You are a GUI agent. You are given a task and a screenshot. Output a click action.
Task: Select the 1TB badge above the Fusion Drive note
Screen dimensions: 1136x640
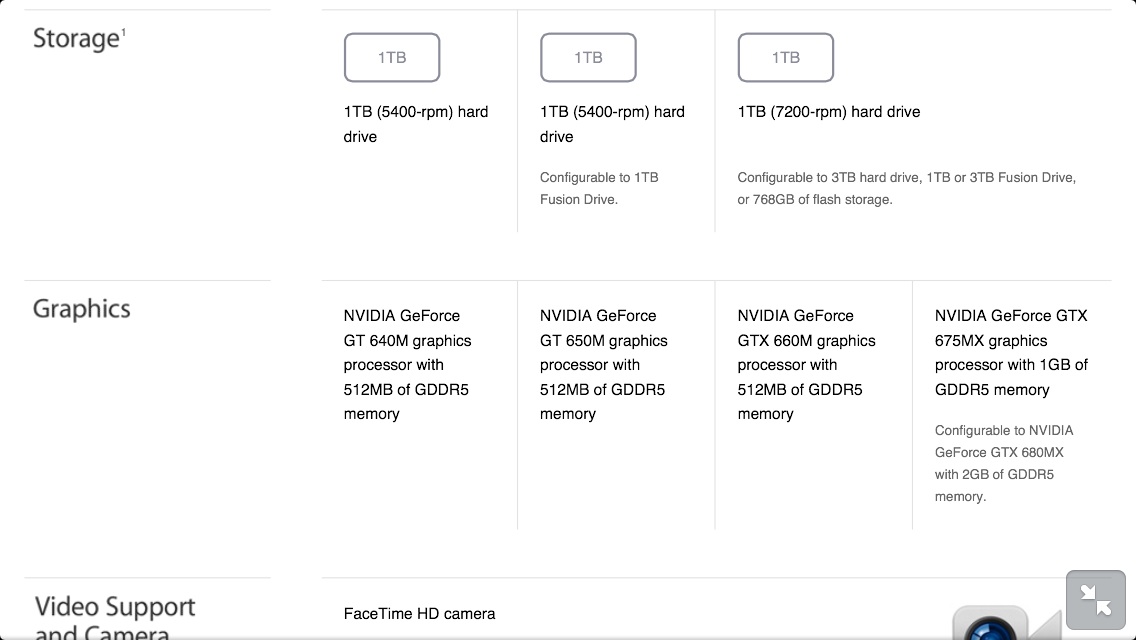(x=588, y=57)
